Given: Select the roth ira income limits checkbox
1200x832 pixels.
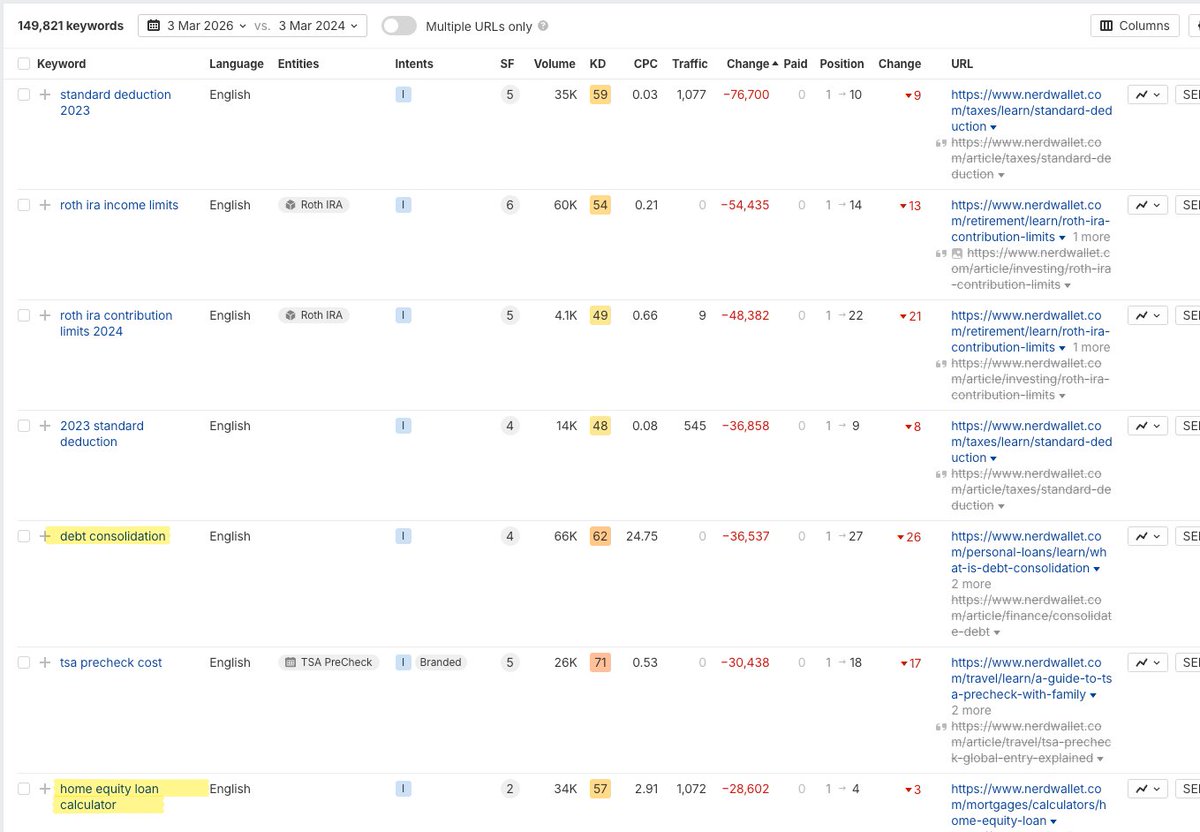Looking at the screenshot, I should (24, 205).
